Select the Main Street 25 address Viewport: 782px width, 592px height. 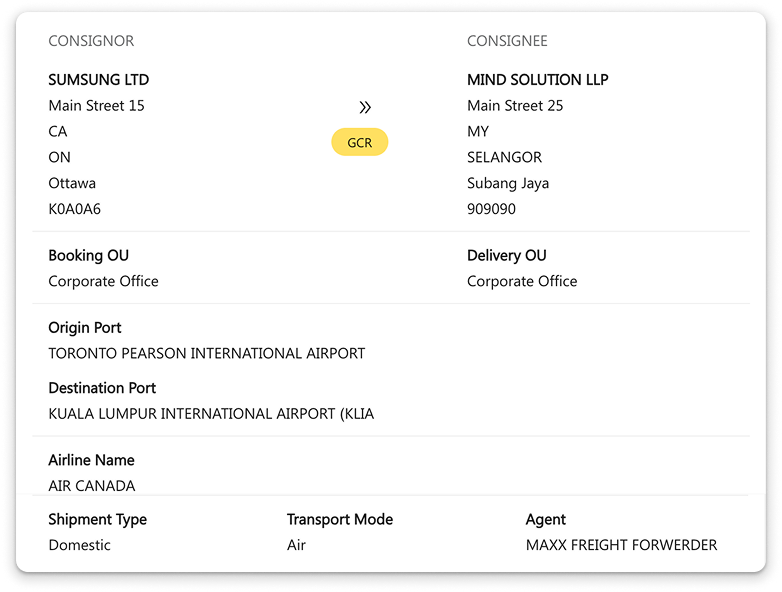(x=515, y=106)
